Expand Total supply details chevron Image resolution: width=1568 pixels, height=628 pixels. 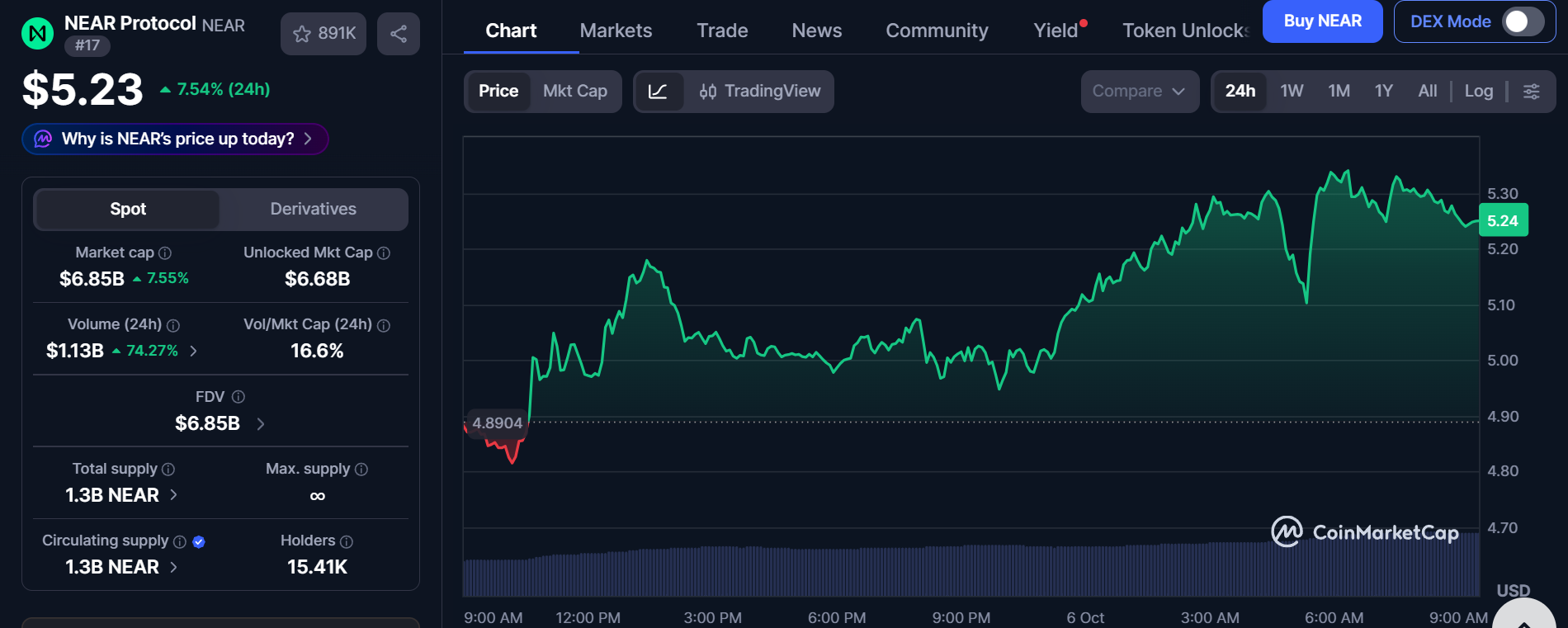click(x=173, y=495)
